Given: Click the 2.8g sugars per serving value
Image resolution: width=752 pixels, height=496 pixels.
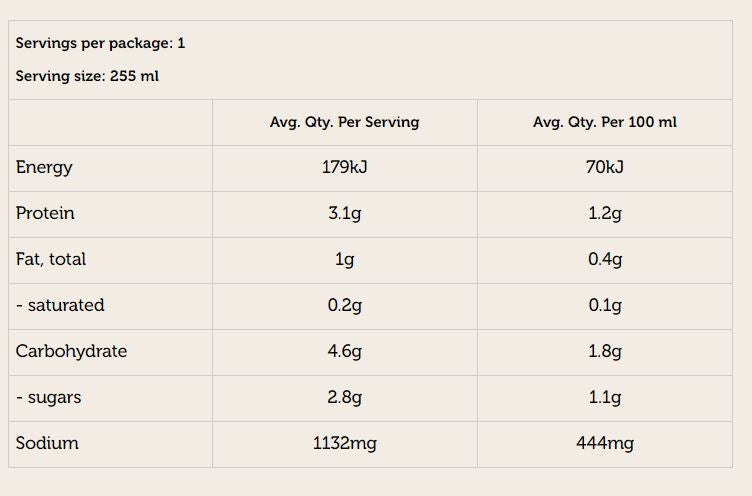Looking at the screenshot, I should (344, 397).
